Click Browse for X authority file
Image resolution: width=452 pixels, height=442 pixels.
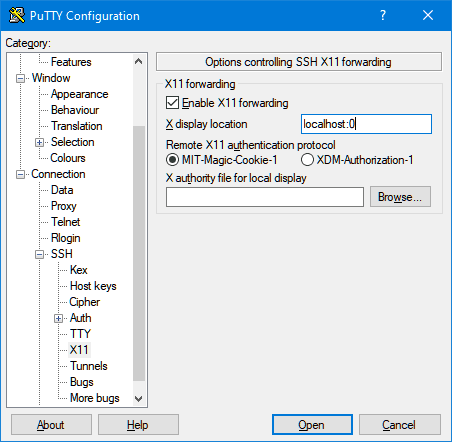400,197
